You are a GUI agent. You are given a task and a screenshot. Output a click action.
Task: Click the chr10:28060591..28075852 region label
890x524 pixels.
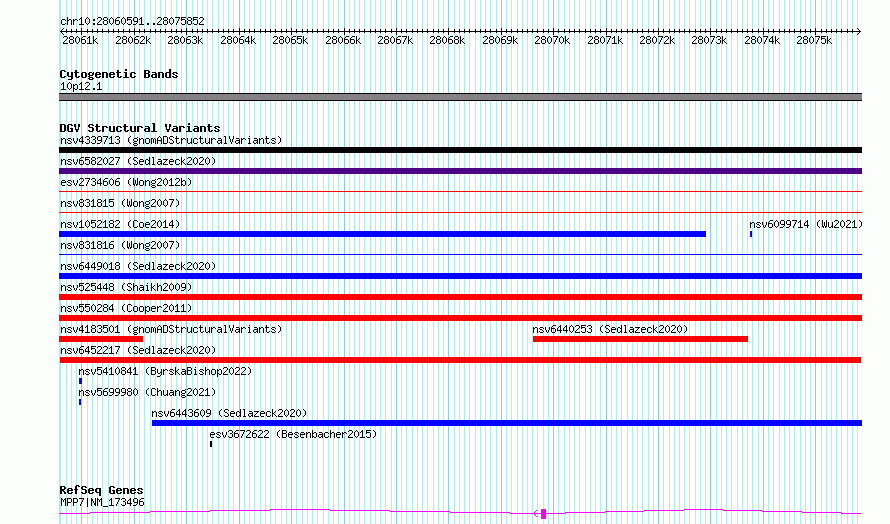click(132, 21)
